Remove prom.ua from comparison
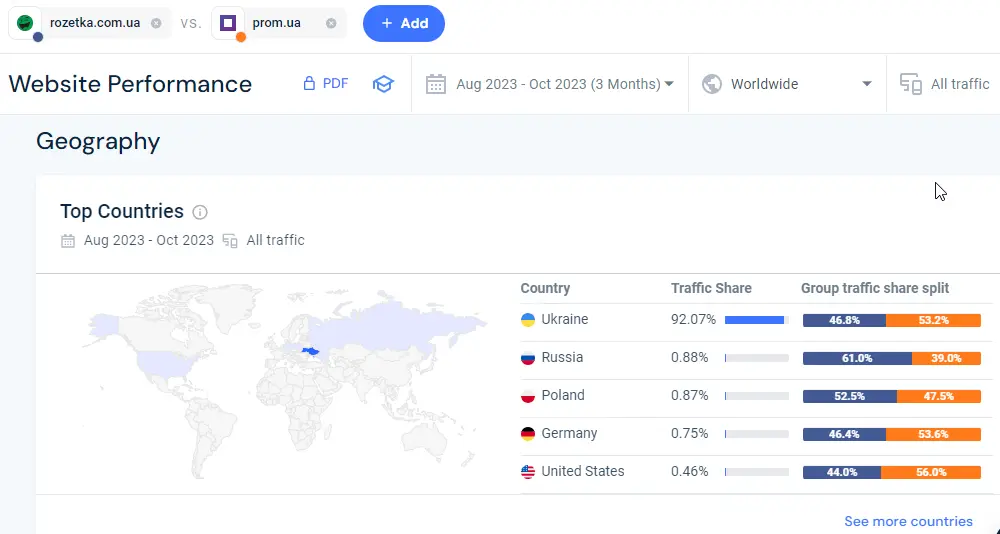This screenshot has width=1000, height=534. (331, 24)
